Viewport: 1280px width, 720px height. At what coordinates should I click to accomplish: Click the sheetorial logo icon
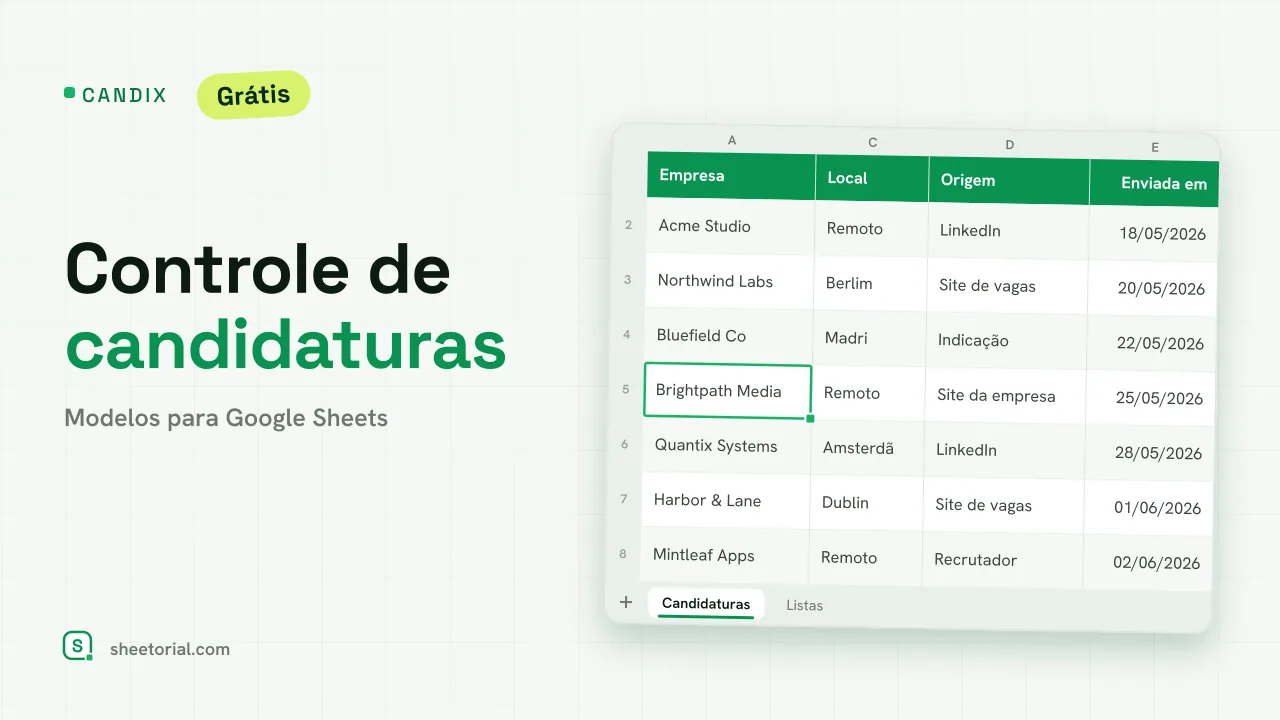(77, 646)
